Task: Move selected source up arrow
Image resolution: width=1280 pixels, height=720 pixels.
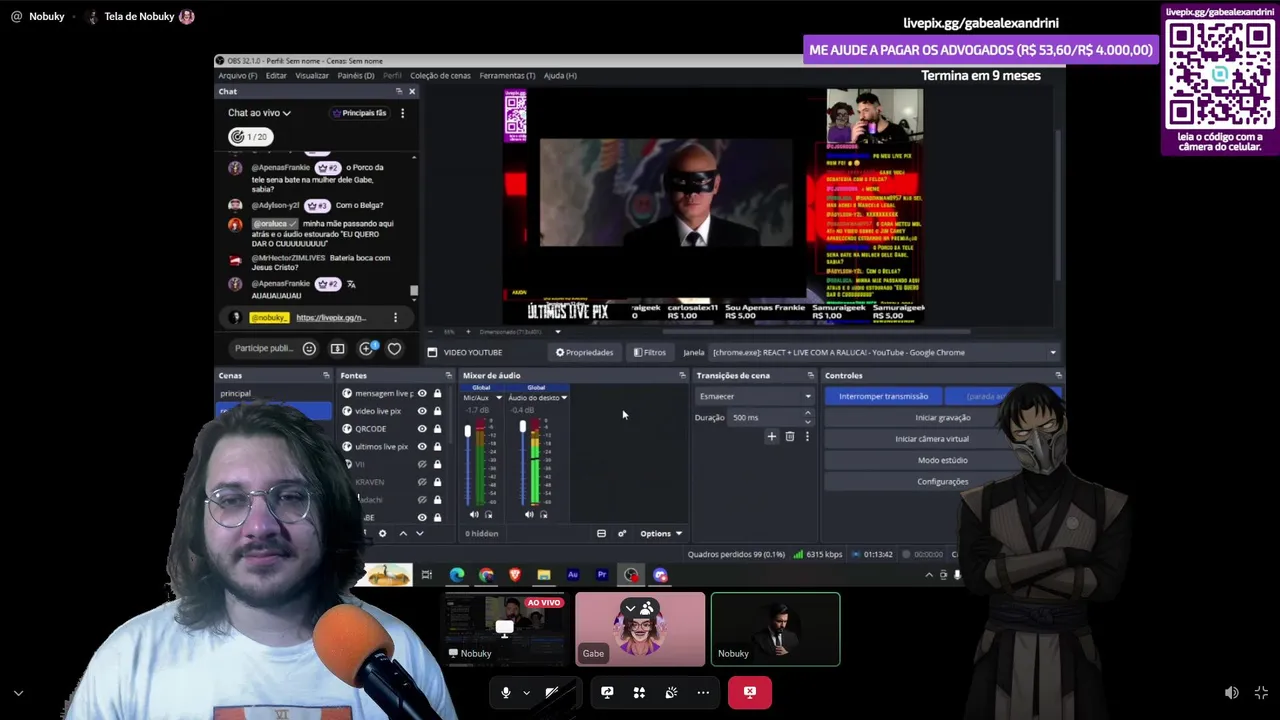Action: (403, 533)
